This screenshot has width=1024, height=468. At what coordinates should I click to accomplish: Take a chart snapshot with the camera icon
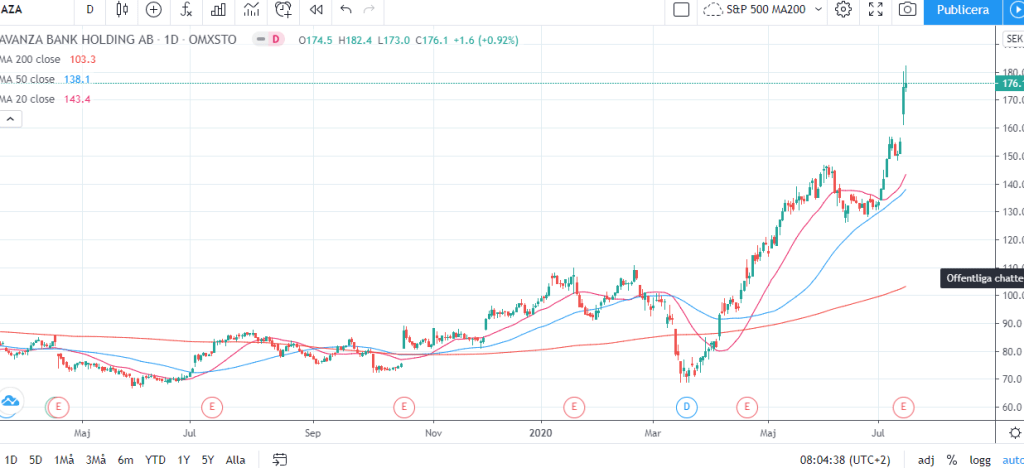(907, 10)
